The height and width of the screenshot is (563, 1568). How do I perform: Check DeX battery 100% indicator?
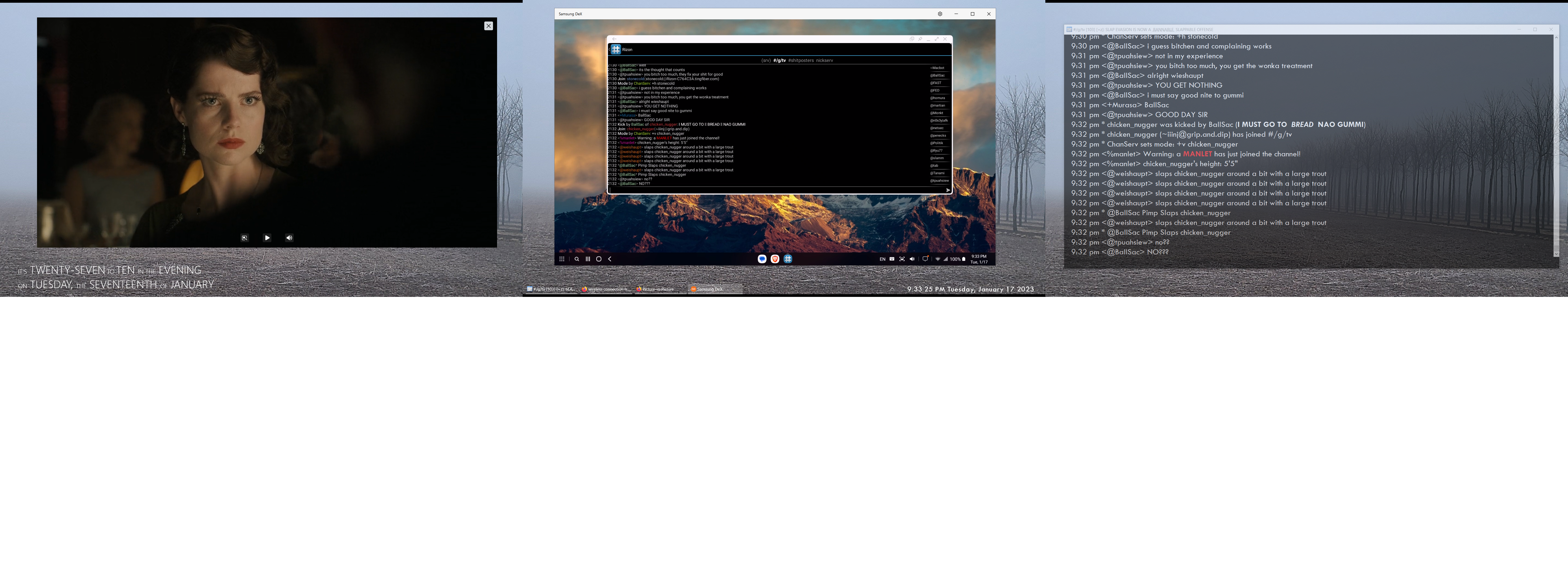(x=957, y=259)
